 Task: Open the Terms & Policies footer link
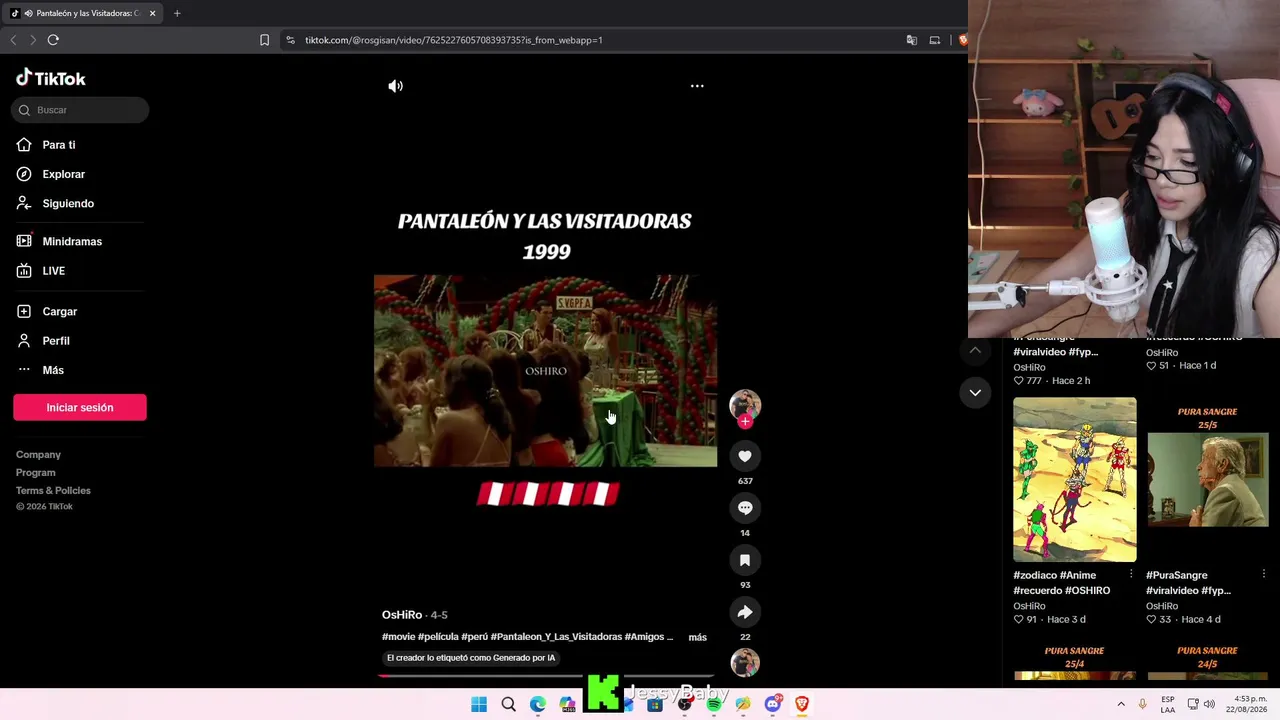tap(53, 491)
